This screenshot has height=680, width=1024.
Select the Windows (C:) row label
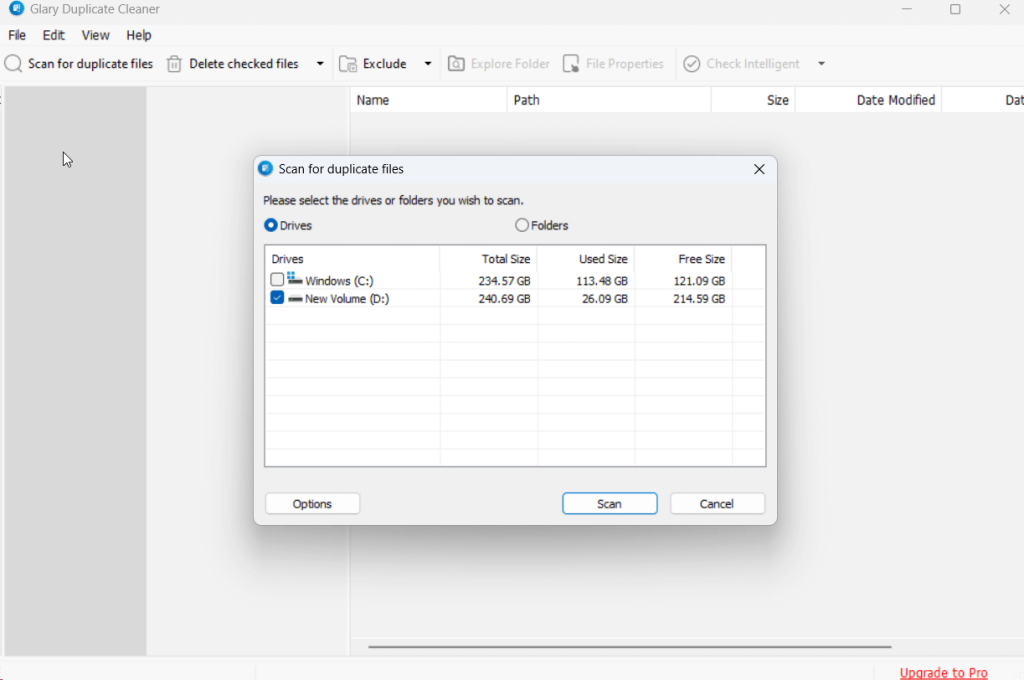[339, 281]
